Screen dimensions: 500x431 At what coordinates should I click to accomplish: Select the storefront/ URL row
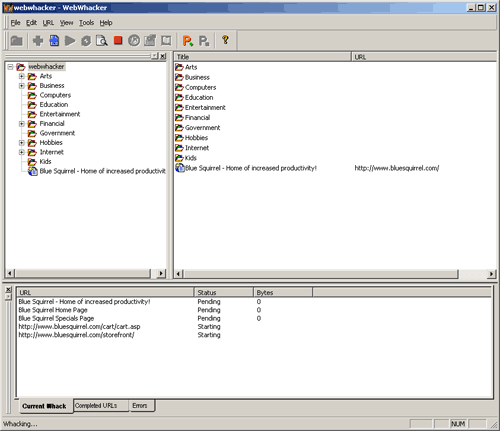click(x=76, y=335)
